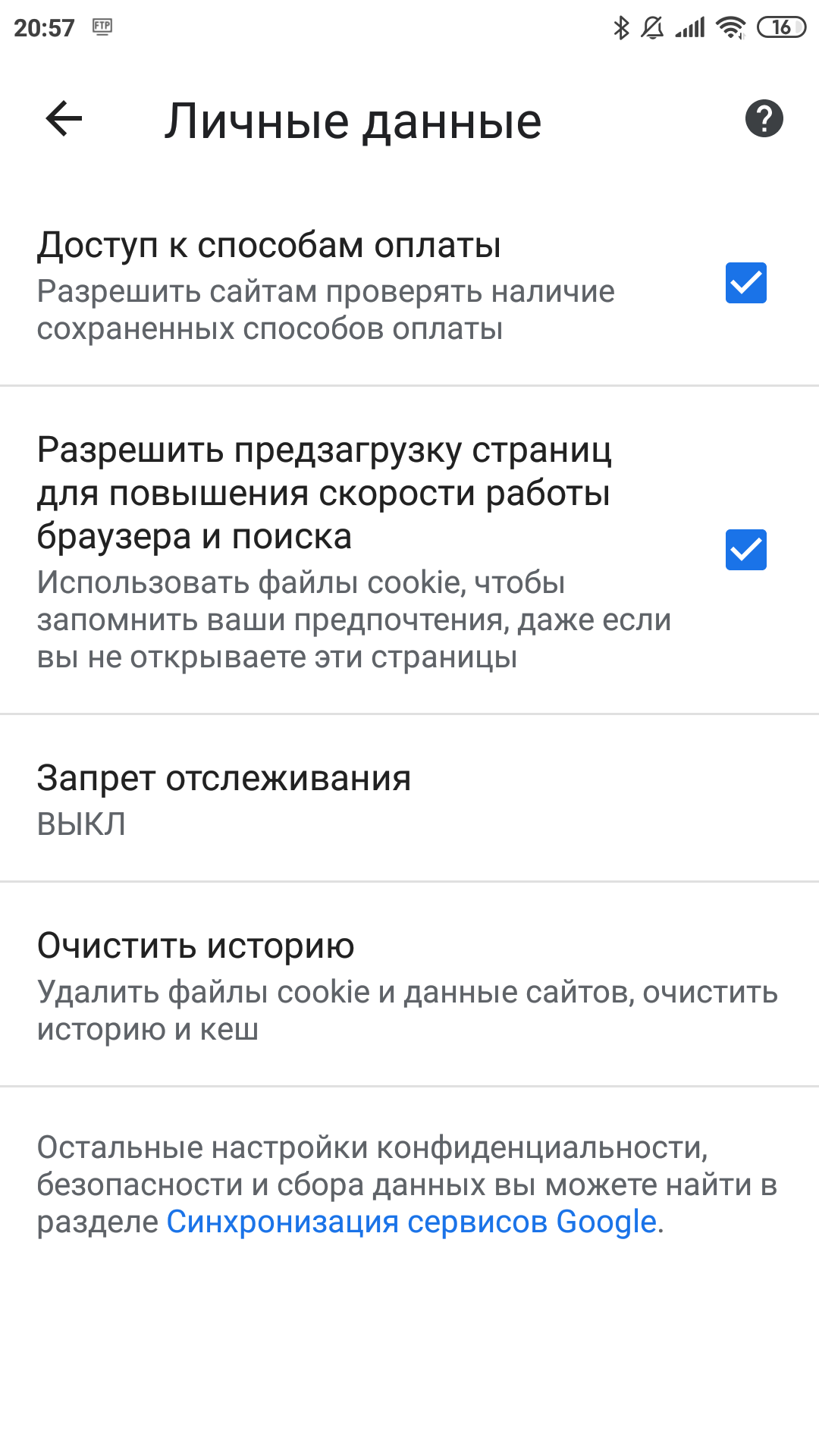Image resolution: width=819 pixels, height=1456 pixels.
Task: Tap the Bluetooth status icon
Action: pos(621,28)
